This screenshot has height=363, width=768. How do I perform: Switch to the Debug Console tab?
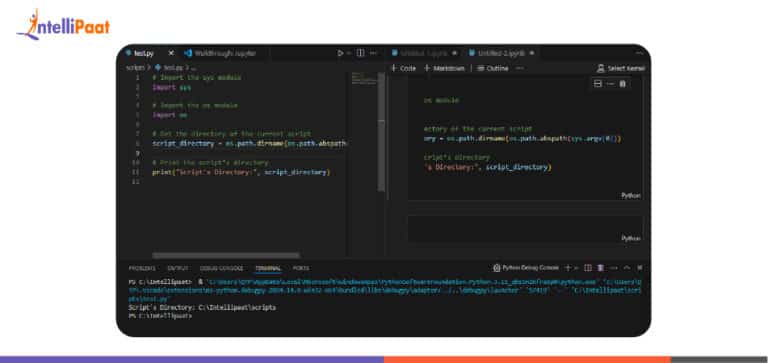coord(221,268)
